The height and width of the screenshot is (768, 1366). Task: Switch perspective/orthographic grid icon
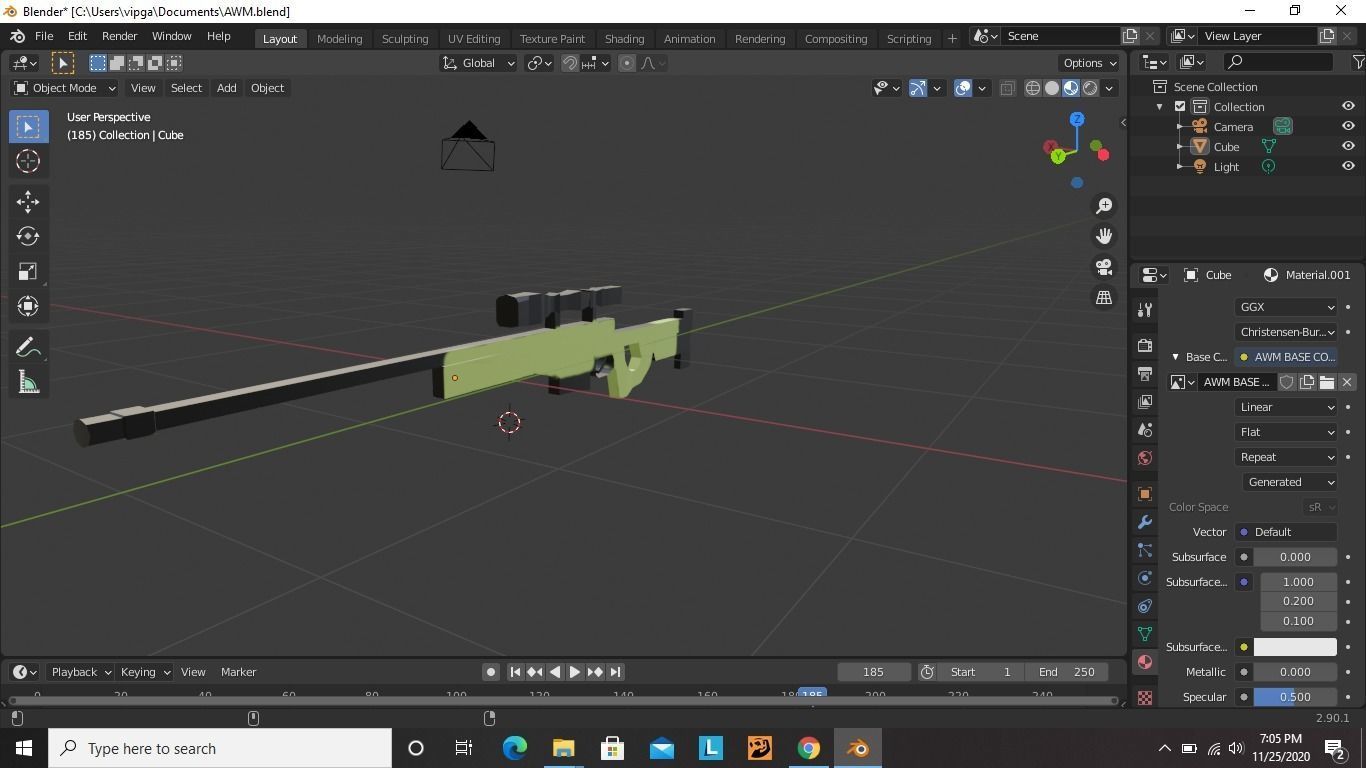1104,298
